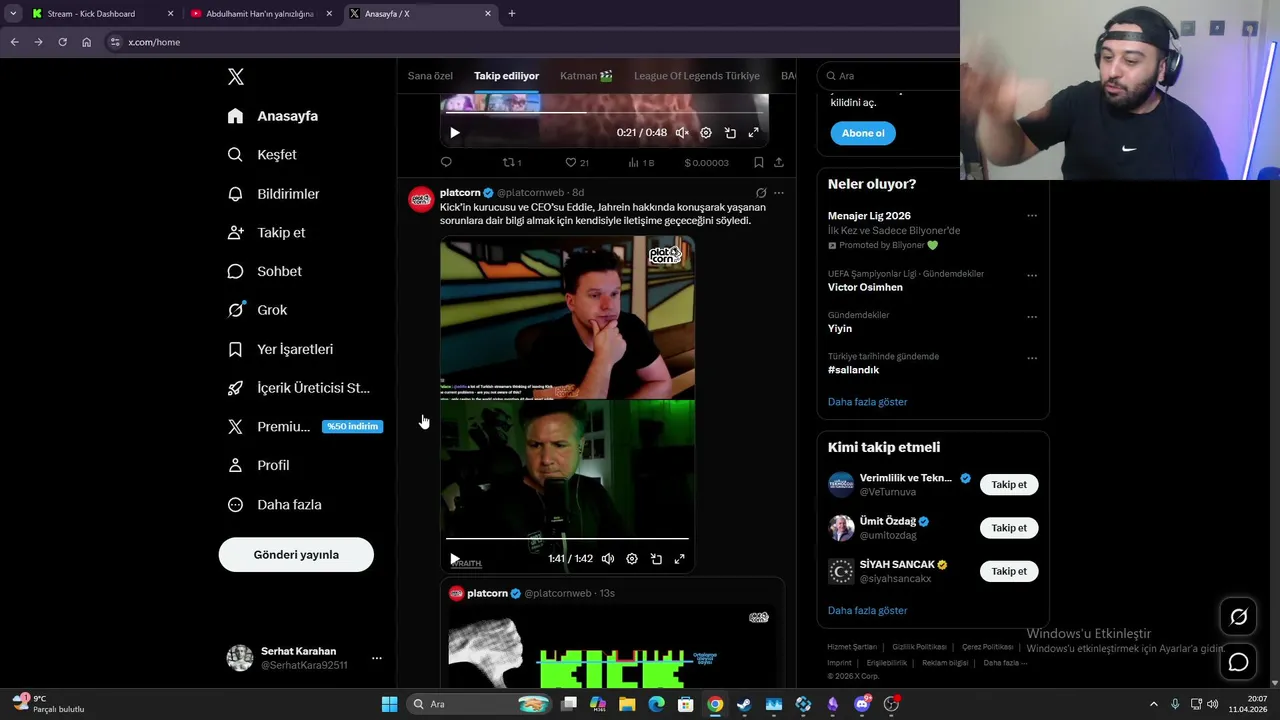The width and height of the screenshot is (1280, 720).
Task: Enter fullscreen on the 0:48 video
Action: pyautogui.click(x=753, y=133)
